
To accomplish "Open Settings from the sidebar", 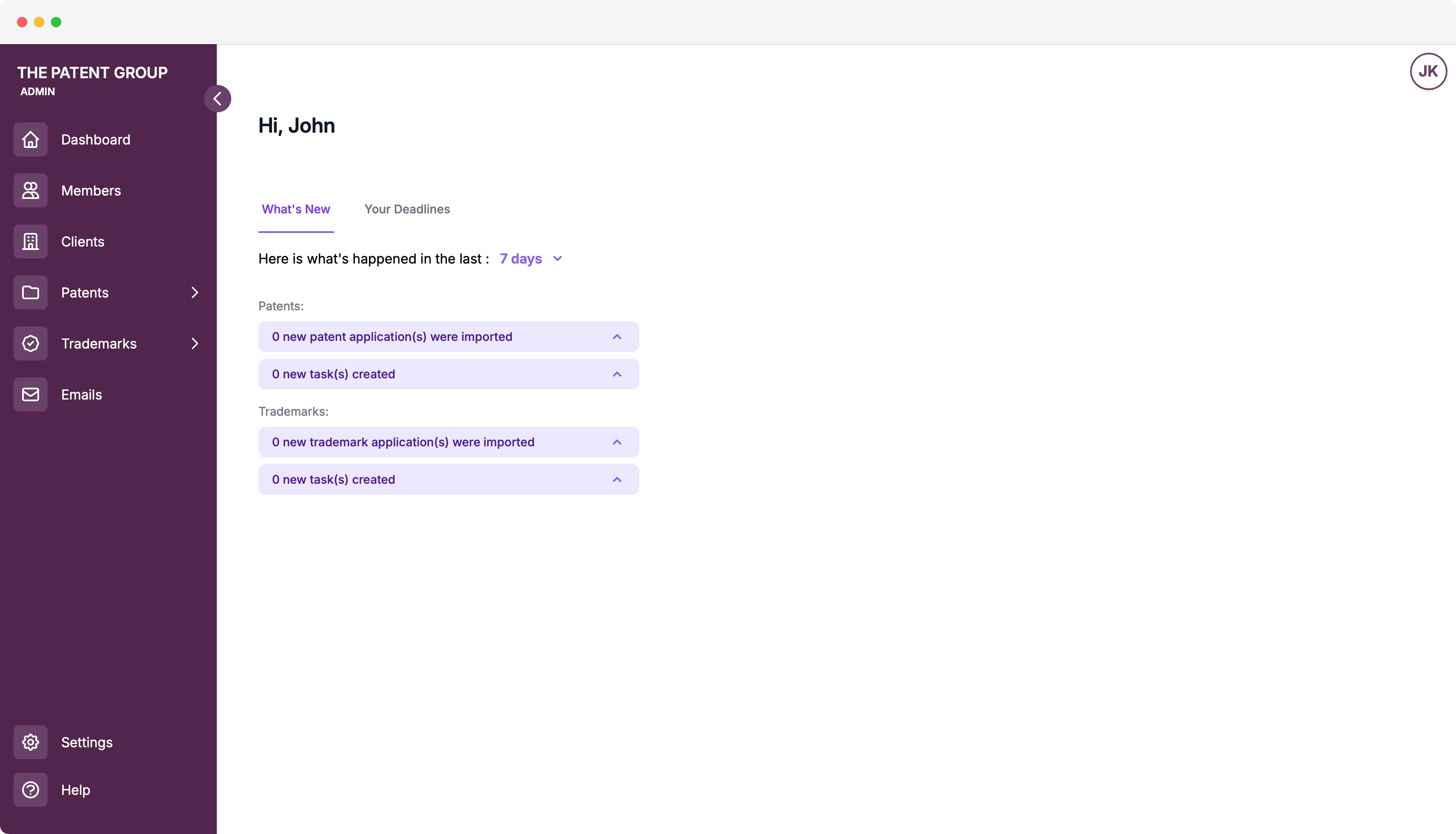I will point(87,742).
